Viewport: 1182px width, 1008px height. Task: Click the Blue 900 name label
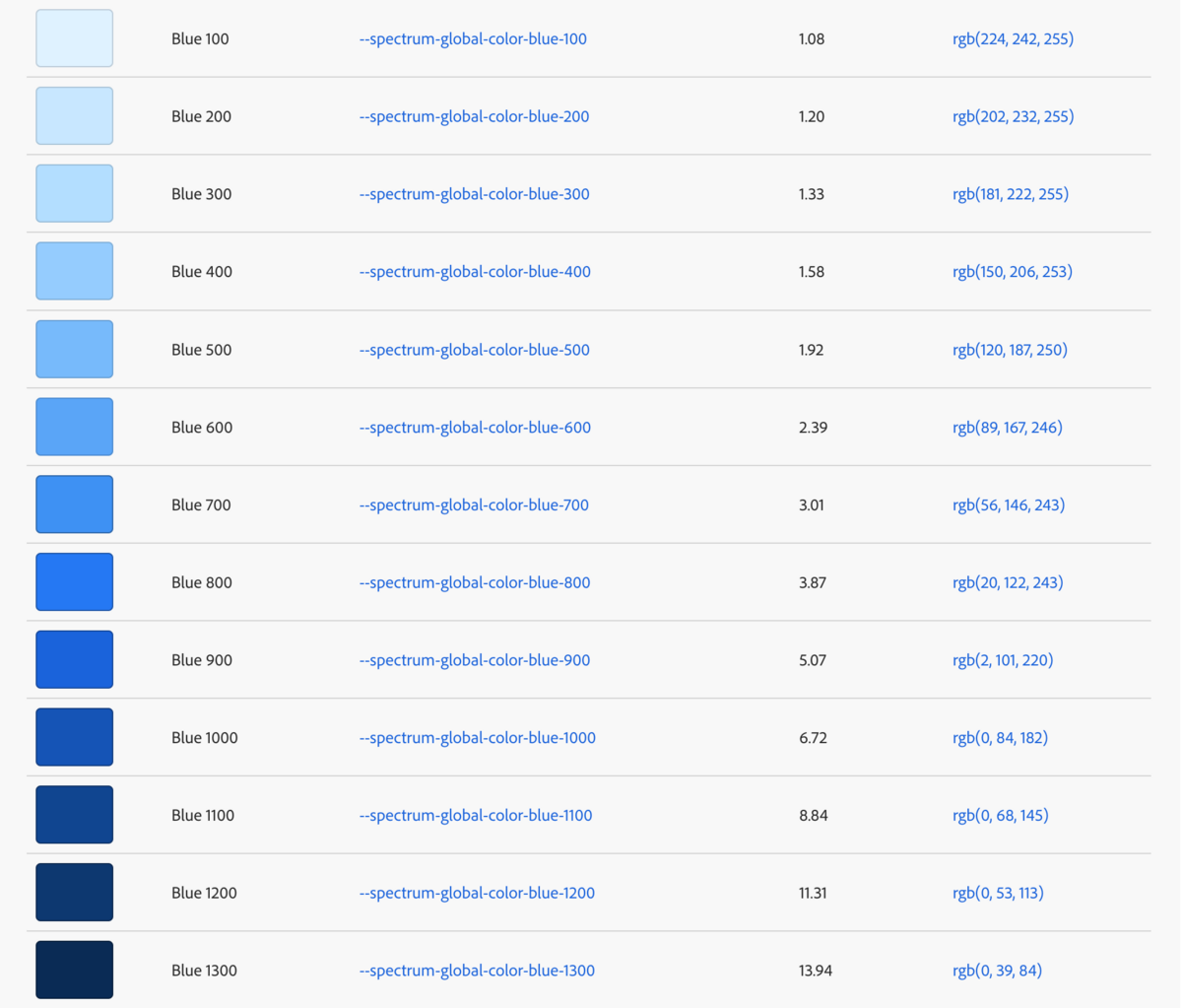pos(202,660)
